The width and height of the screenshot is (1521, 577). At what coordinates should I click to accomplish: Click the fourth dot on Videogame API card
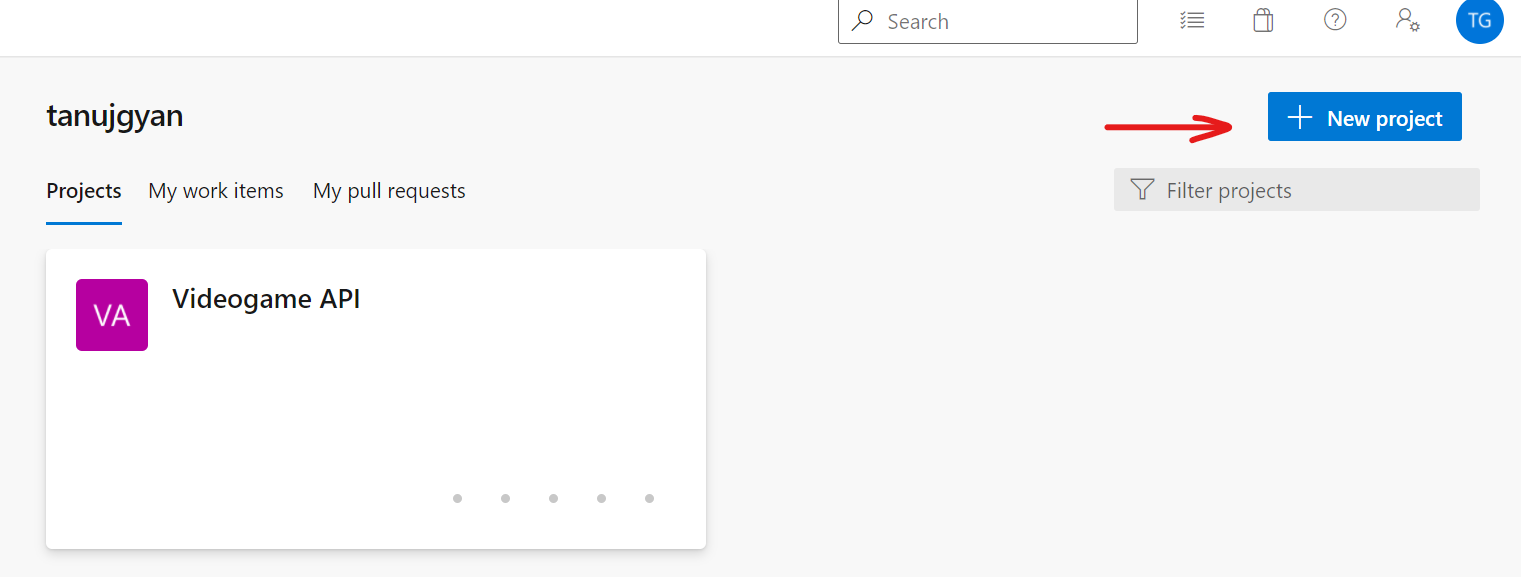(601, 498)
